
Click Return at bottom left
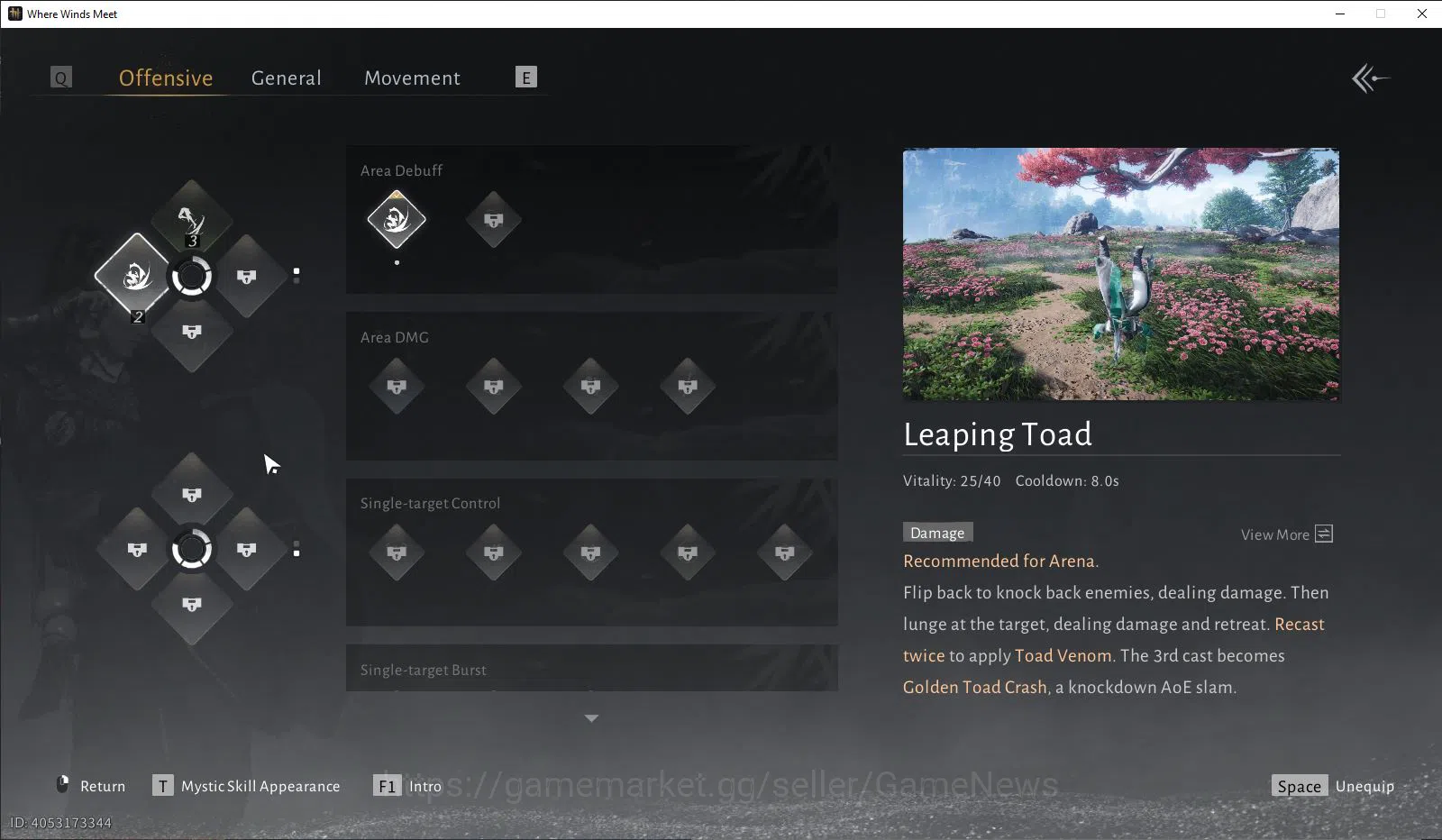pyautogui.click(x=90, y=786)
